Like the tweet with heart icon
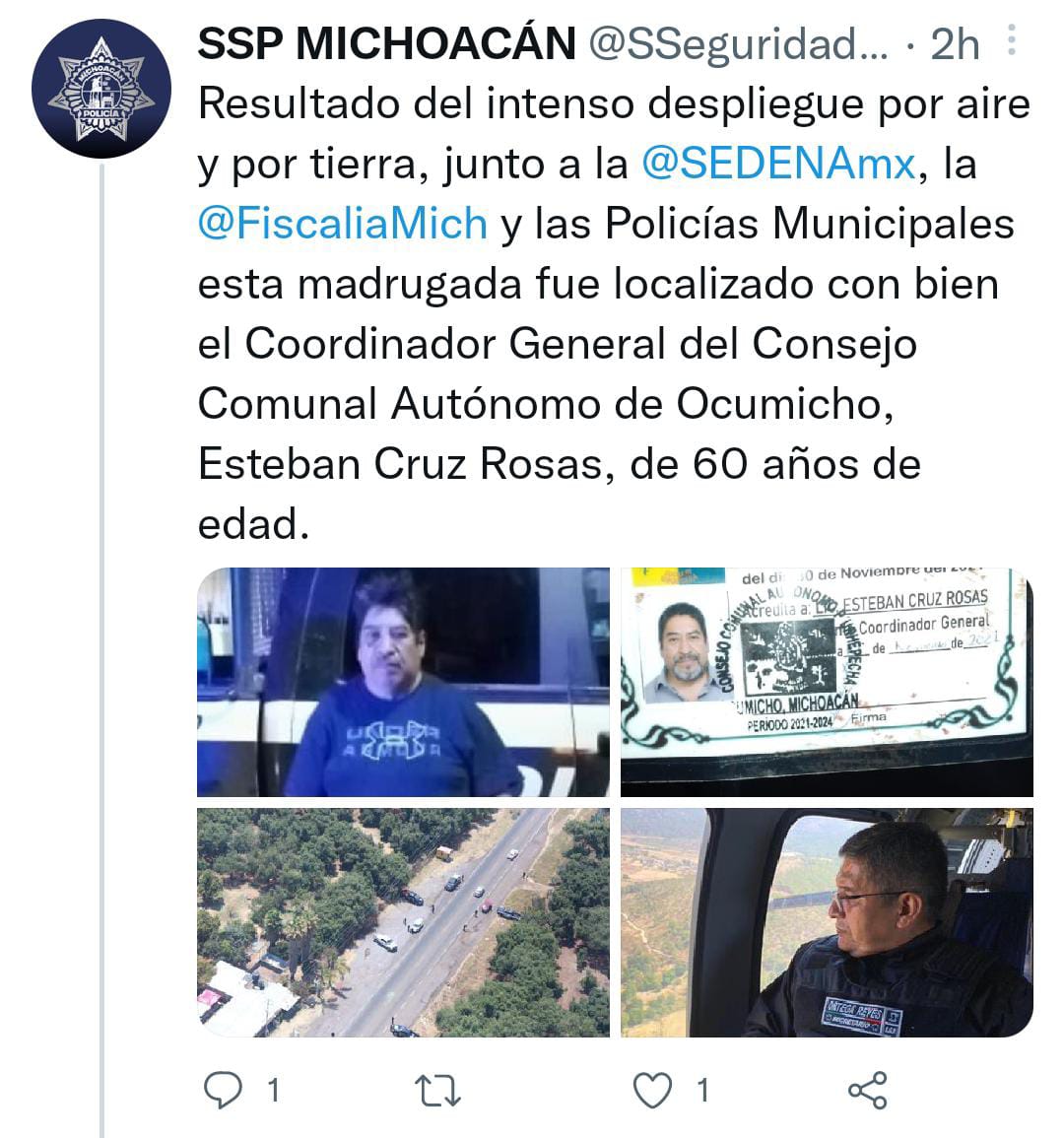The width and height of the screenshot is (1064, 1138). [x=652, y=1090]
